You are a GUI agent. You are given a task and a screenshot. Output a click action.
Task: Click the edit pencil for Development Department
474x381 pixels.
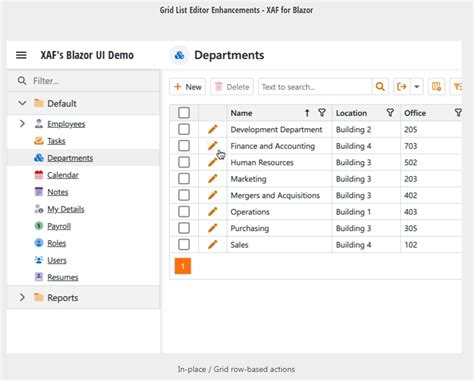213,129
